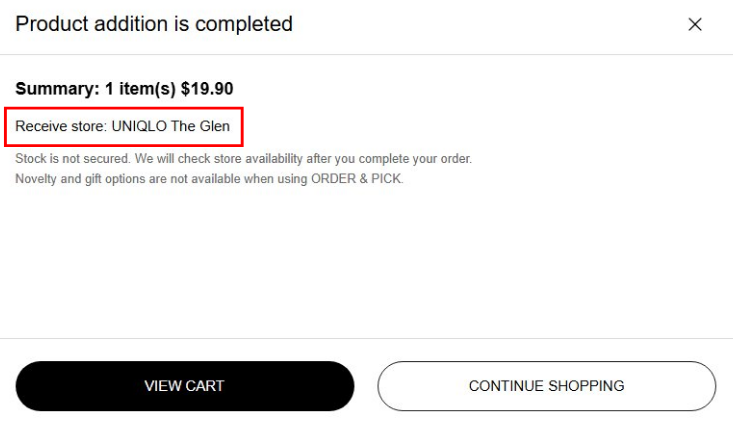Image resolution: width=733 pixels, height=432 pixels.
Task: Select the 'UNIQLO The Glen' store name
Action: (x=170, y=127)
